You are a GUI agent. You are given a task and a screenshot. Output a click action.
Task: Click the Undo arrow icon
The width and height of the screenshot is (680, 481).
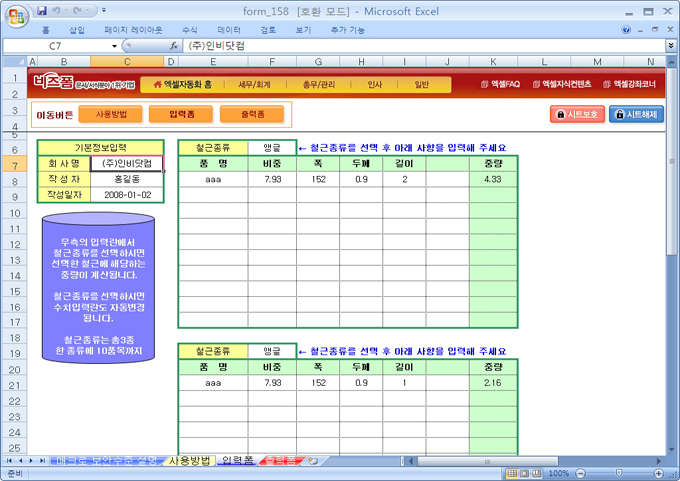tap(57, 11)
